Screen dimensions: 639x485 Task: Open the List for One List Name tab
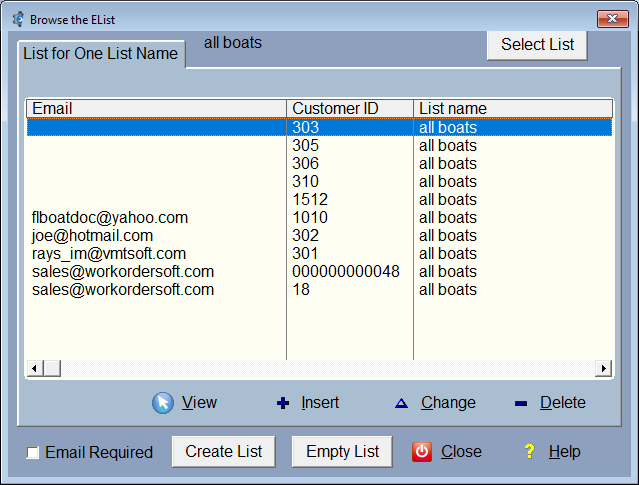101,54
